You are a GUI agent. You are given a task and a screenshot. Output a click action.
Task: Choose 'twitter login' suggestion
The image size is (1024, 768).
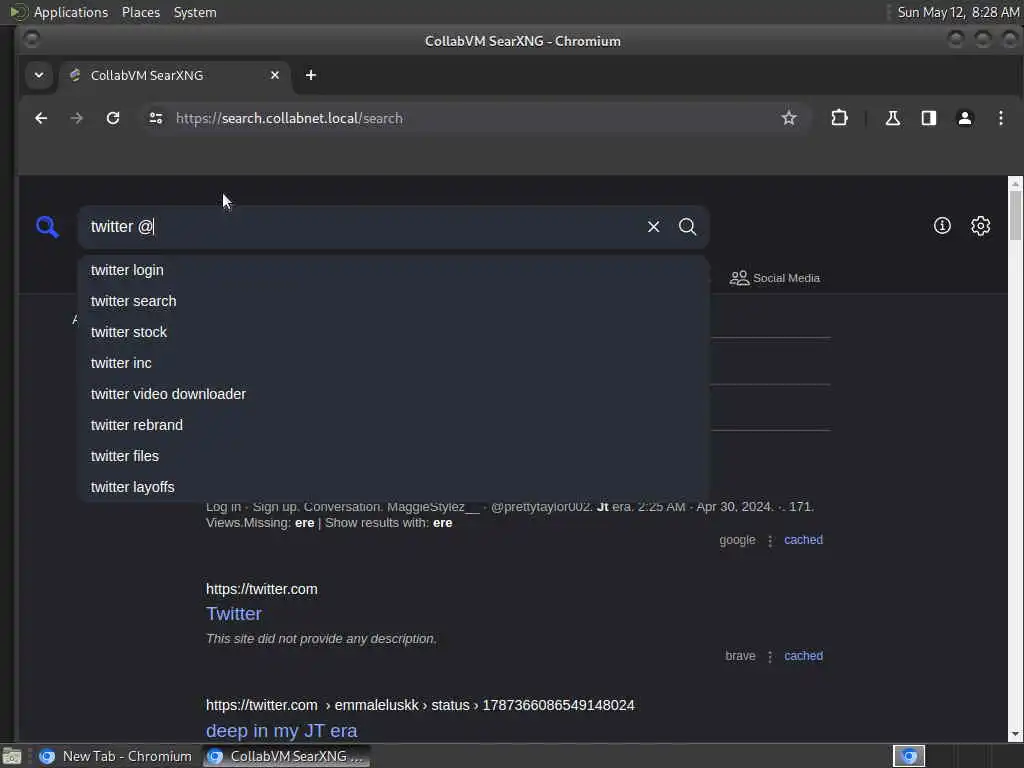[x=393, y=270]
